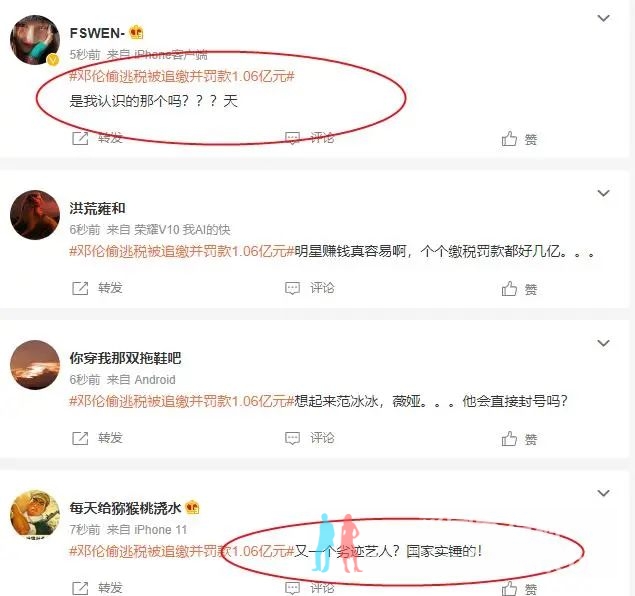This screenshot has width=635, height=596.
Task: Expand options chevron on 你穿我那双拖鞋吧's post
Action: tap(603, 343)
